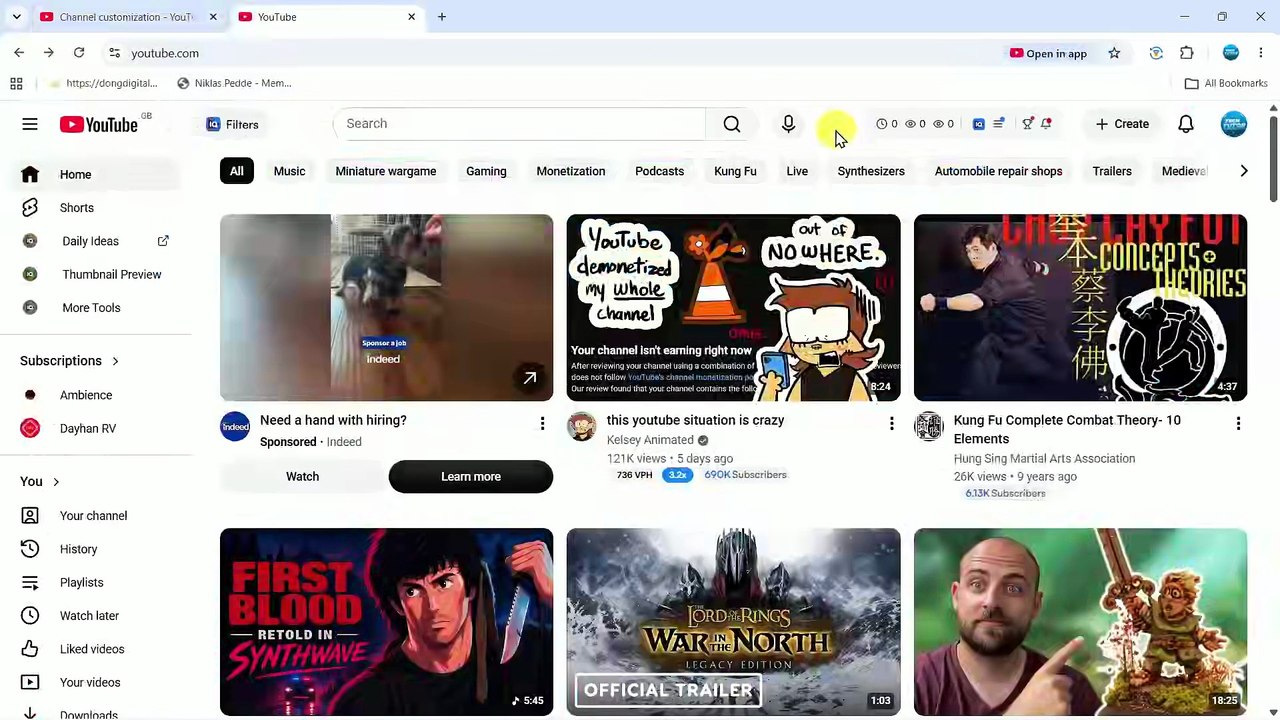Open watch History
1280x720 pixels.
point(96,549)
